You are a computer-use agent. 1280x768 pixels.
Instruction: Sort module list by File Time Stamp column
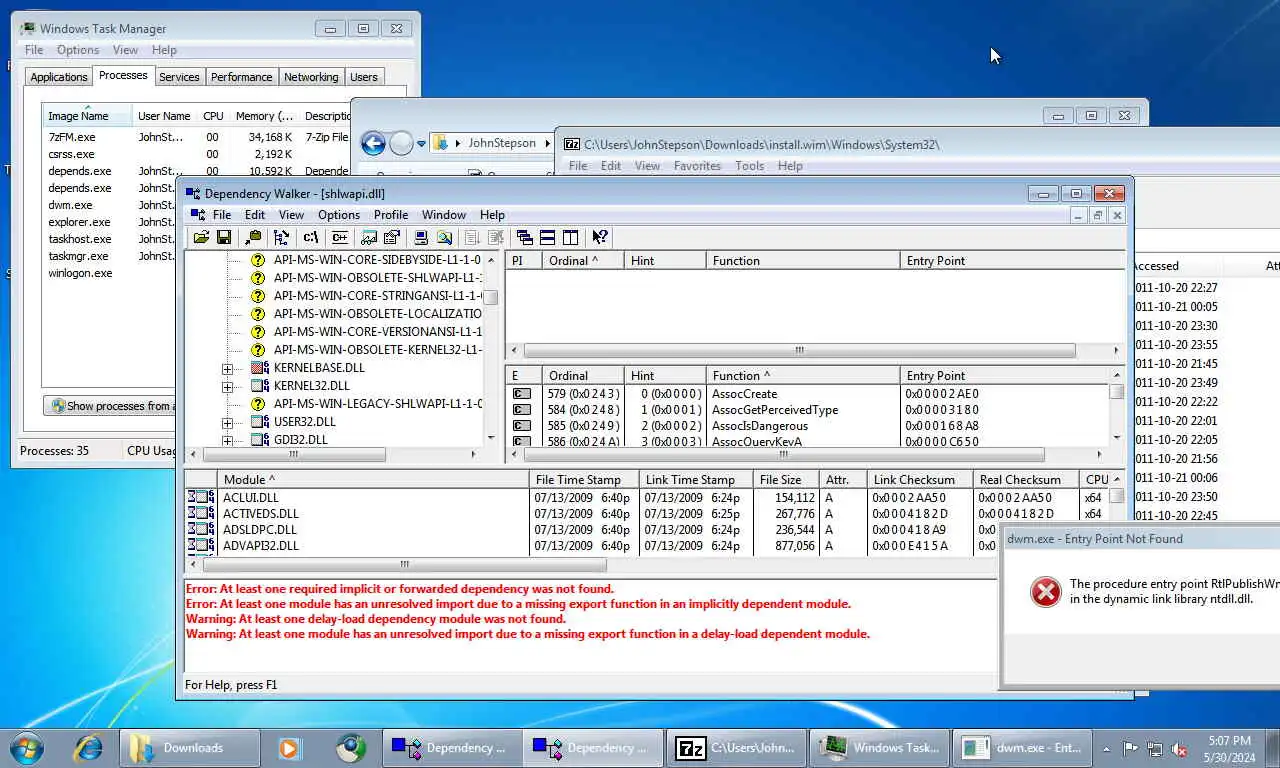tap(583, 480)
